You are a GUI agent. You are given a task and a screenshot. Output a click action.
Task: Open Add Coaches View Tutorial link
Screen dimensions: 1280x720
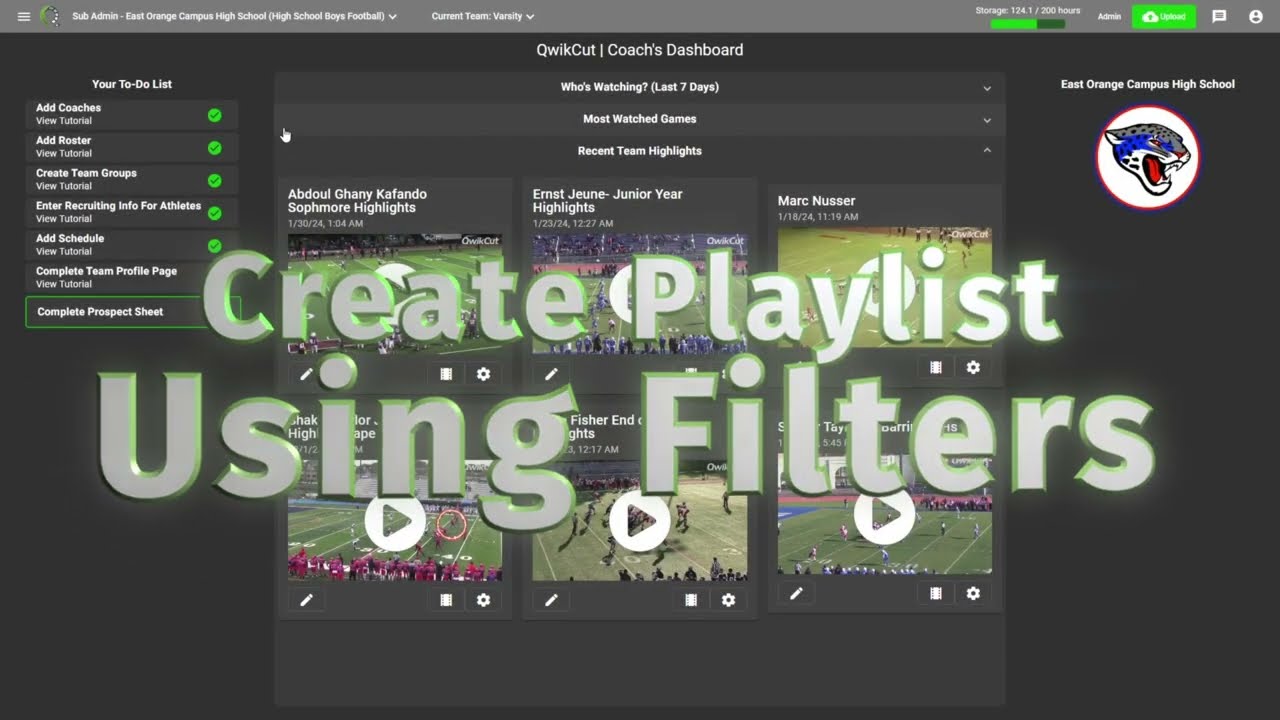pos(64,121)
